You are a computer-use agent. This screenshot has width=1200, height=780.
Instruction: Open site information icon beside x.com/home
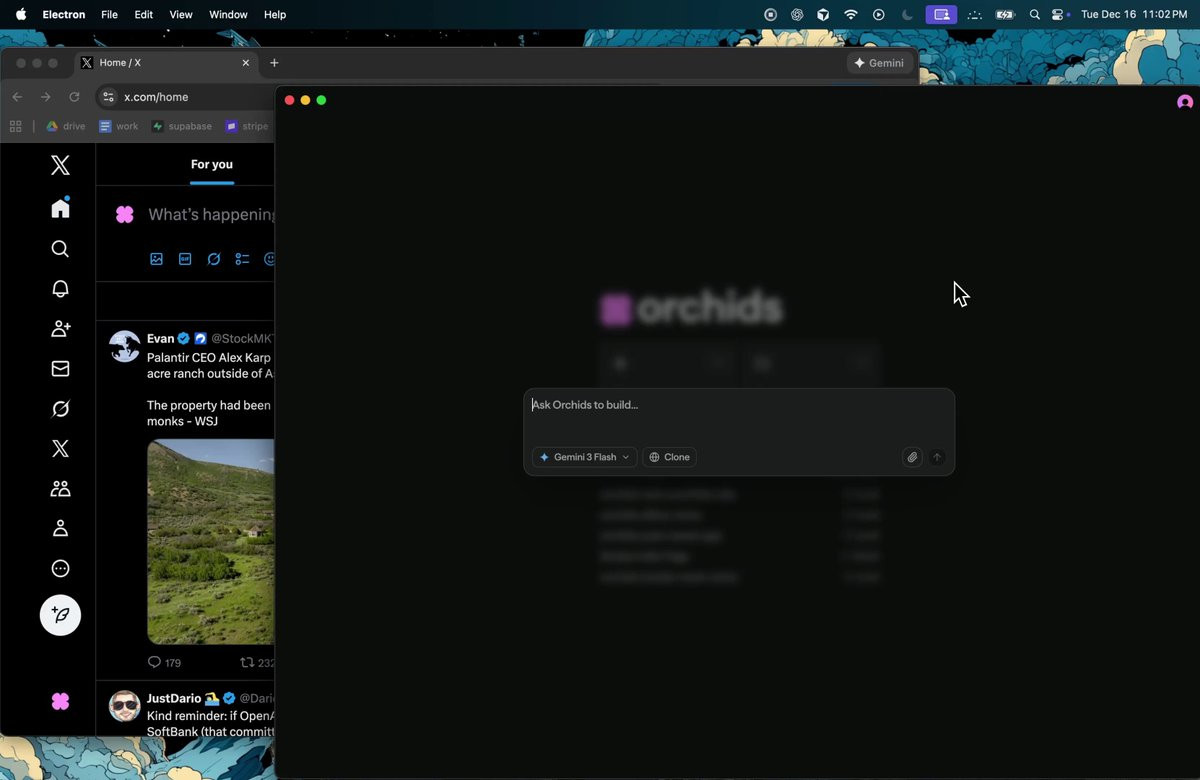pyautogui.click(x=109, y=97)
